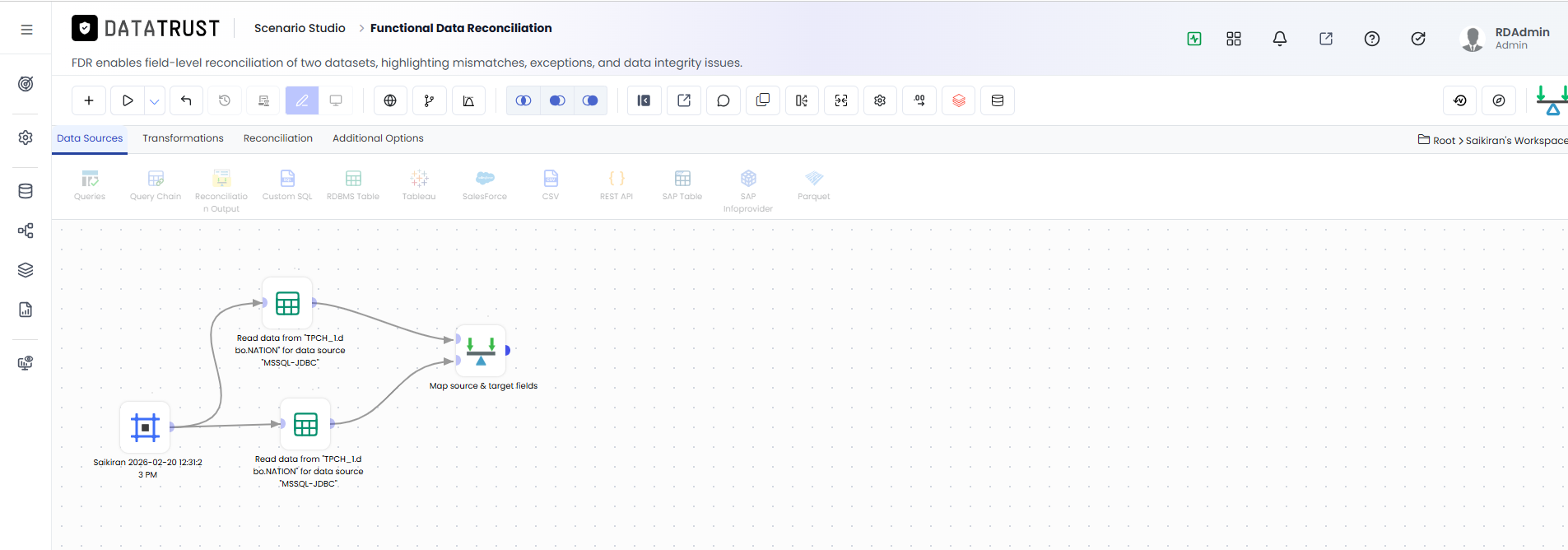The height and width of the screenshot is (550, 1568).
Task: Switch to the Reconciliation tab
Action: 278,138
